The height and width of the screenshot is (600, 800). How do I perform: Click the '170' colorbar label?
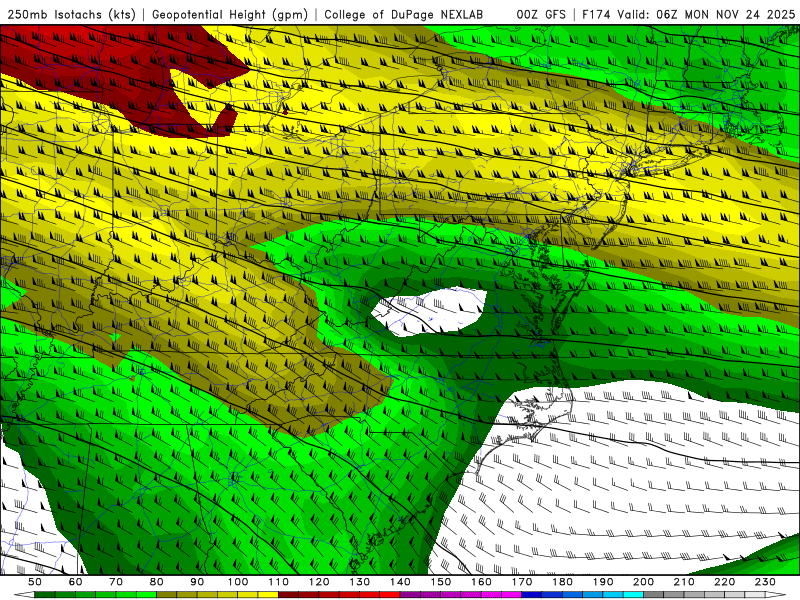[x=522, y=582]
